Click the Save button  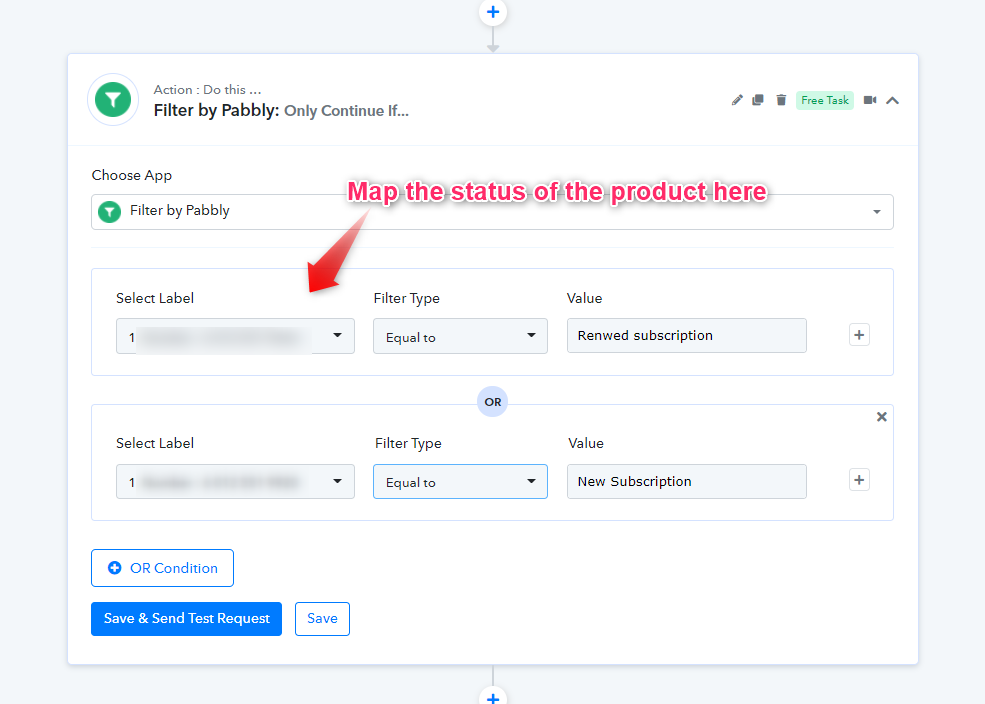click(322, 619)
